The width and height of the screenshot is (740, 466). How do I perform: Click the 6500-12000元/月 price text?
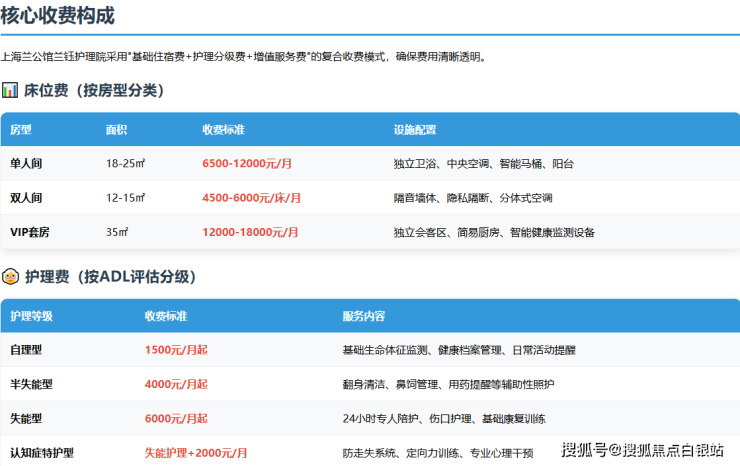(247, 164)
